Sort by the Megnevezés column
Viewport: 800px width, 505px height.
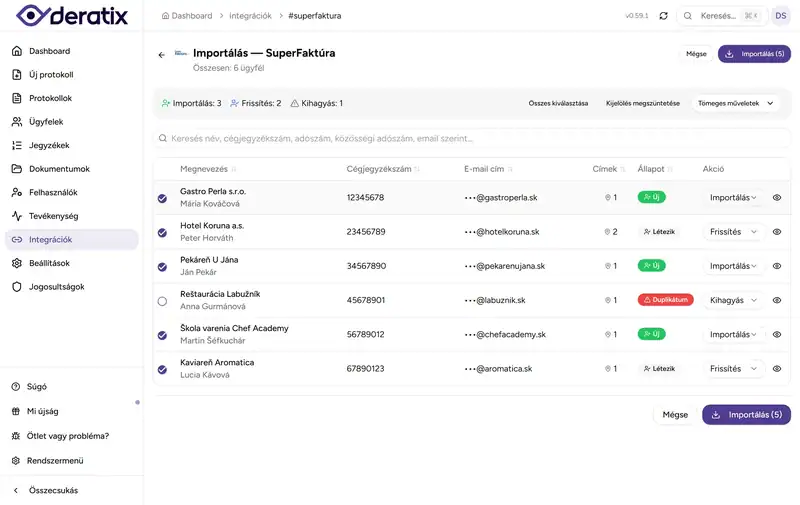[x=208, y=169]
